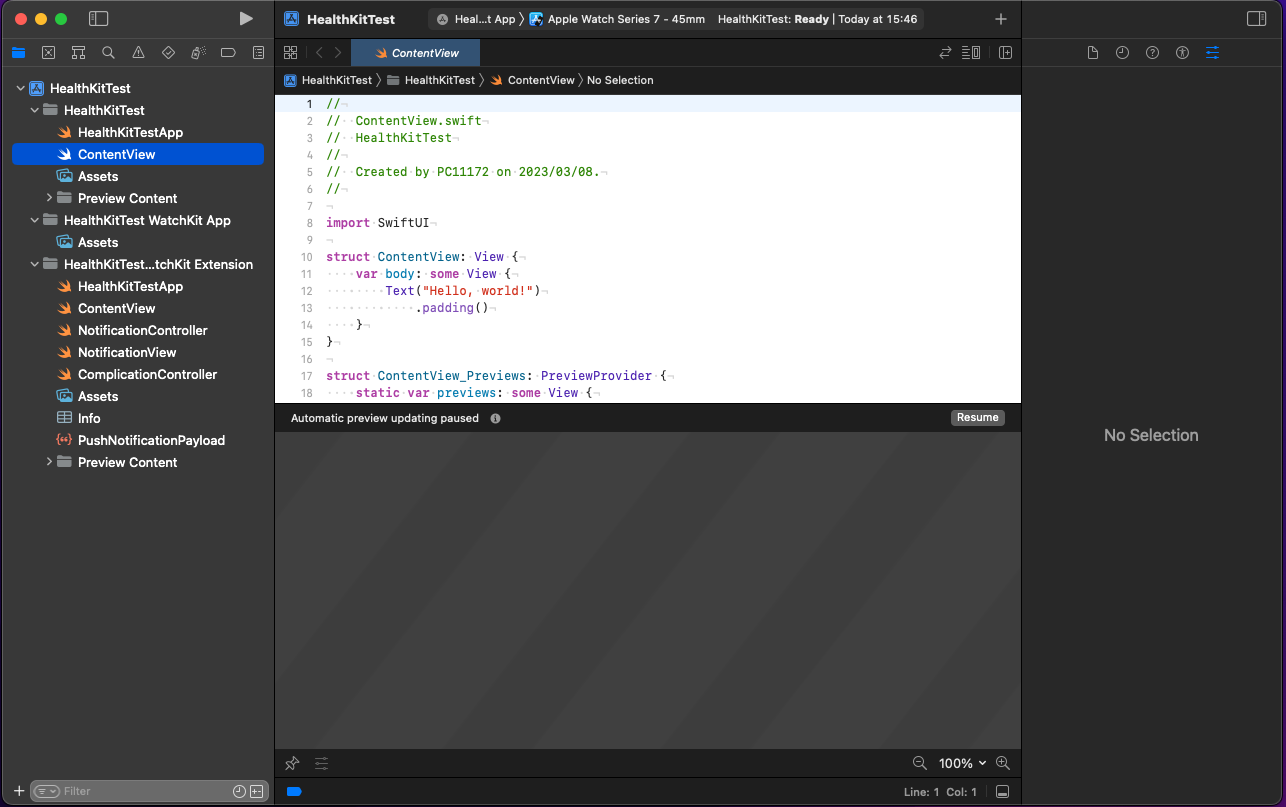Select the ContentView editor tab
This screenshot has width=1286, height=807.
pos(416,53)
